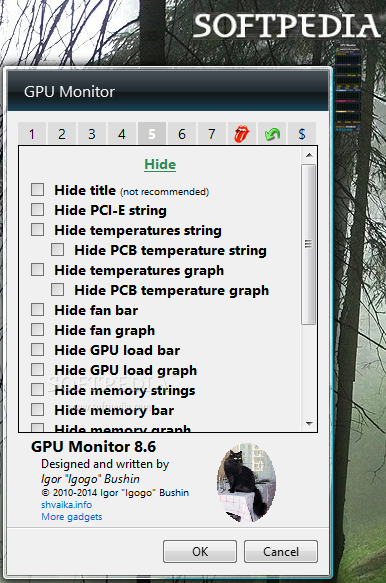This screenshot has width=386, height=583.
Task: Click the GPU Monitor gadget on desktop
Action: tap(348, 87)
